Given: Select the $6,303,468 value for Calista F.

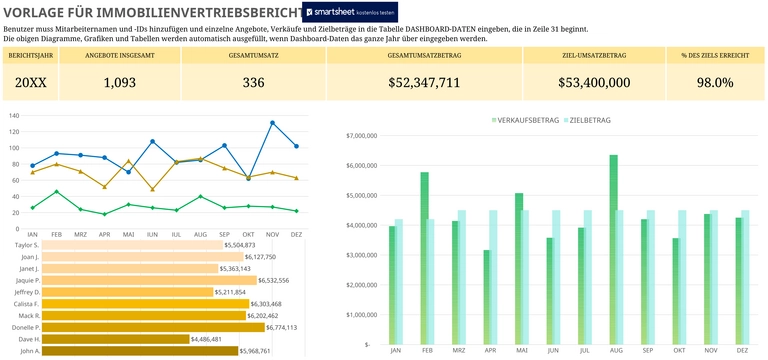Looking at the screenshot, I should (x=266, y=304).
